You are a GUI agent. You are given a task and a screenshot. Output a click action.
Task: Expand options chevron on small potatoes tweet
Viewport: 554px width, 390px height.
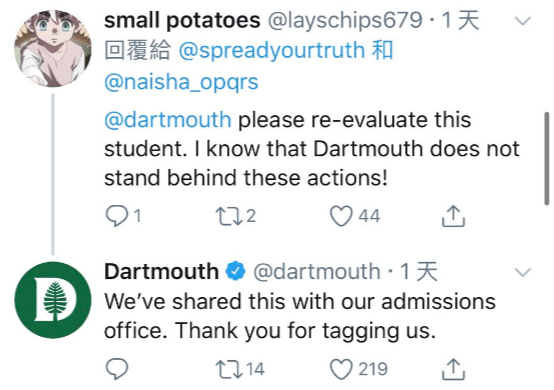point(523,20)
